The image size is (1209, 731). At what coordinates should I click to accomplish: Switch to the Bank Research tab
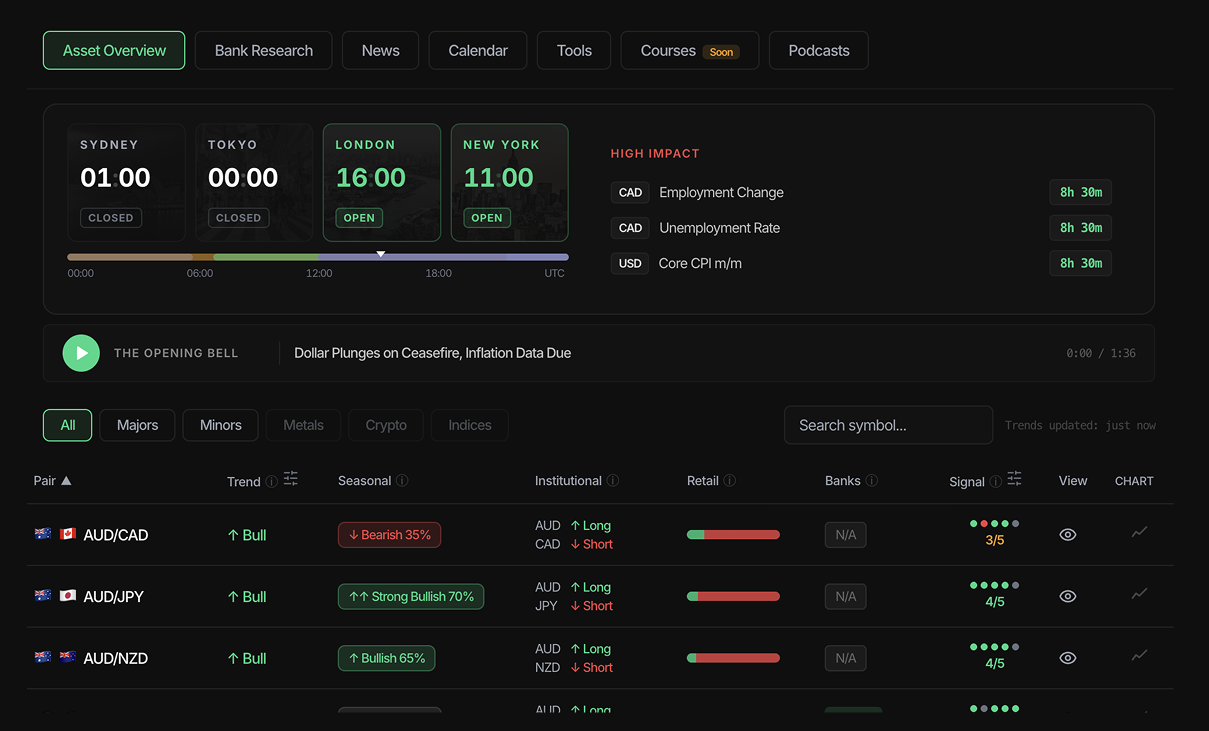pos(263,50)
